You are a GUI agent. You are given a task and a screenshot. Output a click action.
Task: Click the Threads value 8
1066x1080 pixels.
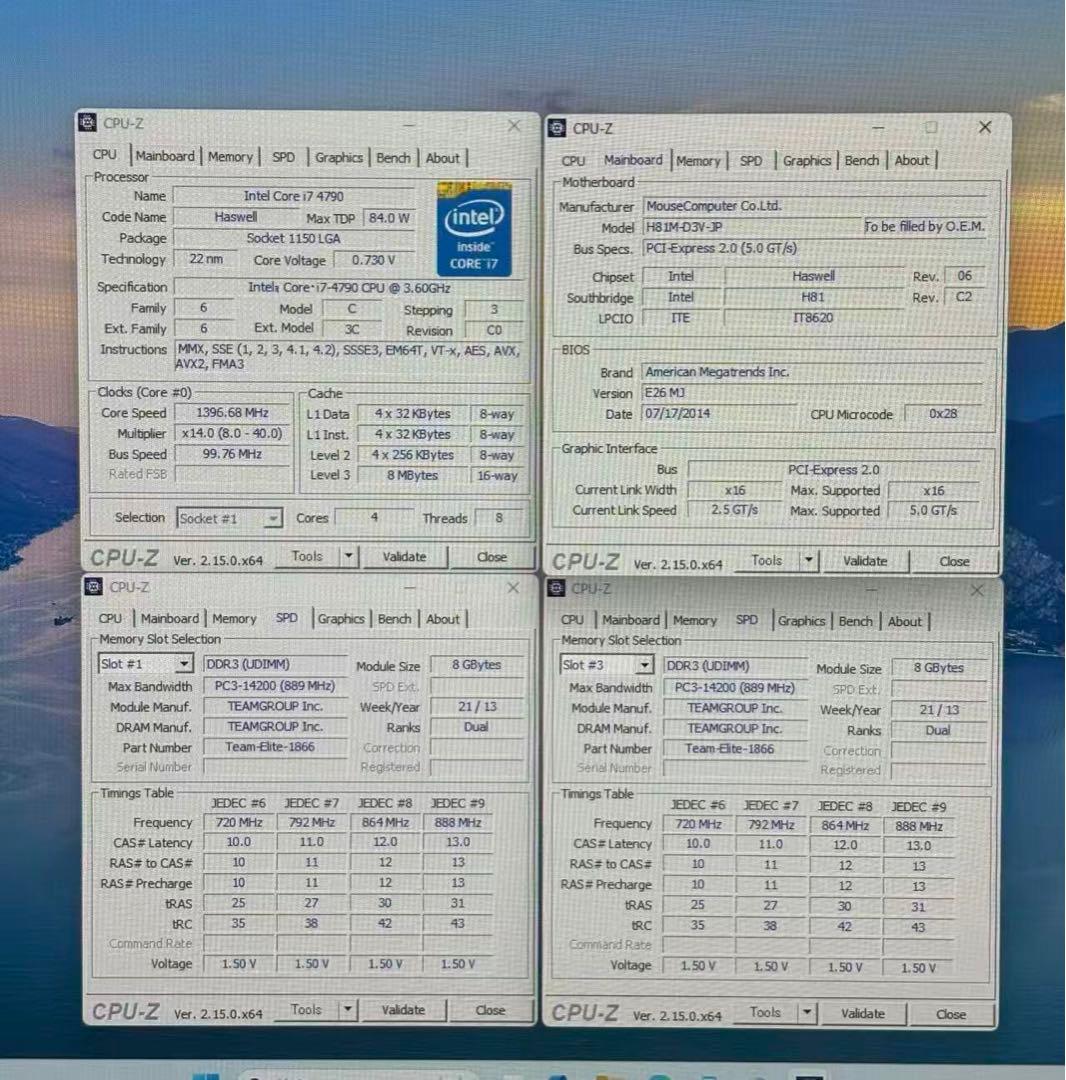click(499, 518)
